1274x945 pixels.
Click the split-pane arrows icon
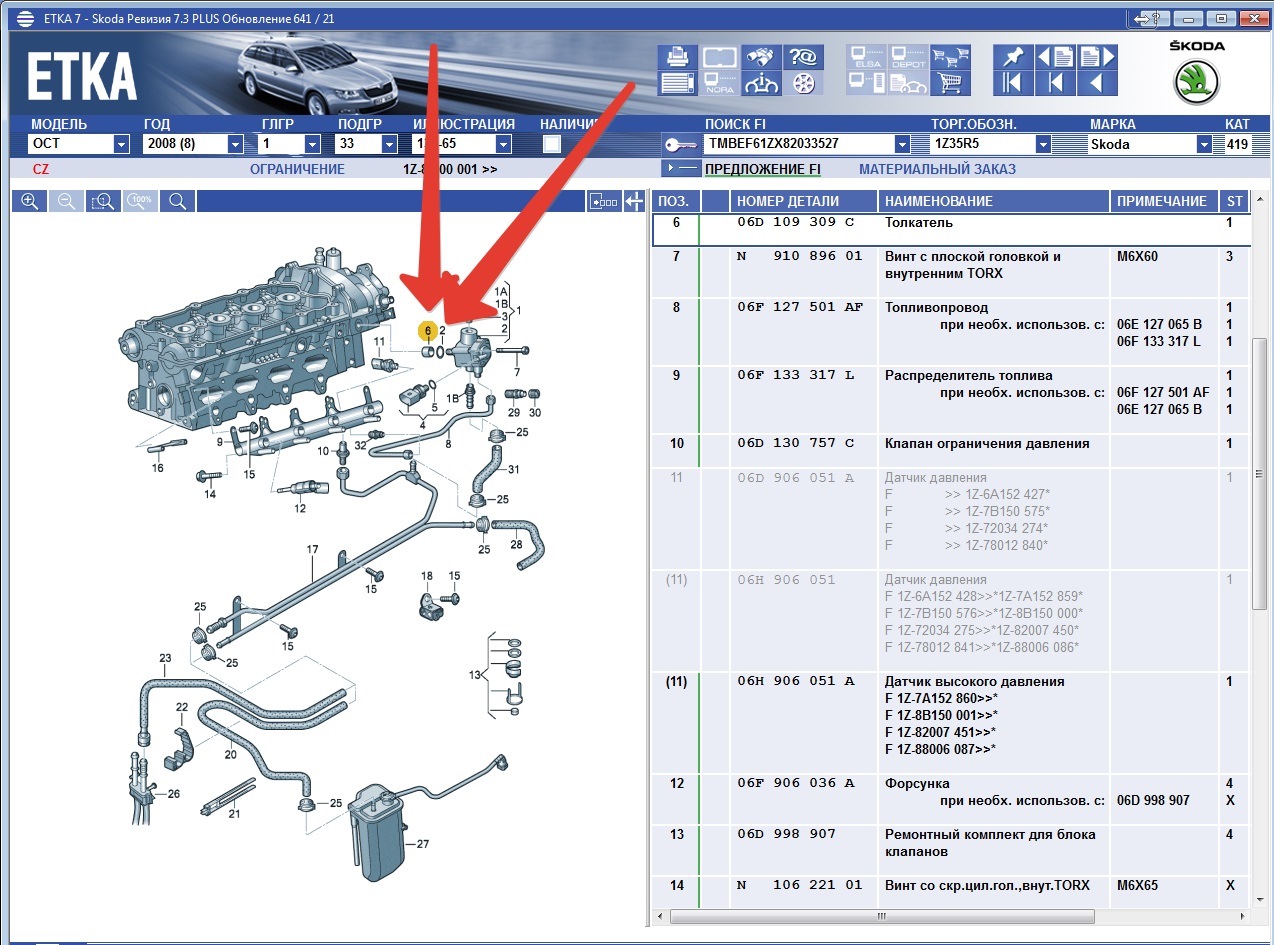coord(634,201)
